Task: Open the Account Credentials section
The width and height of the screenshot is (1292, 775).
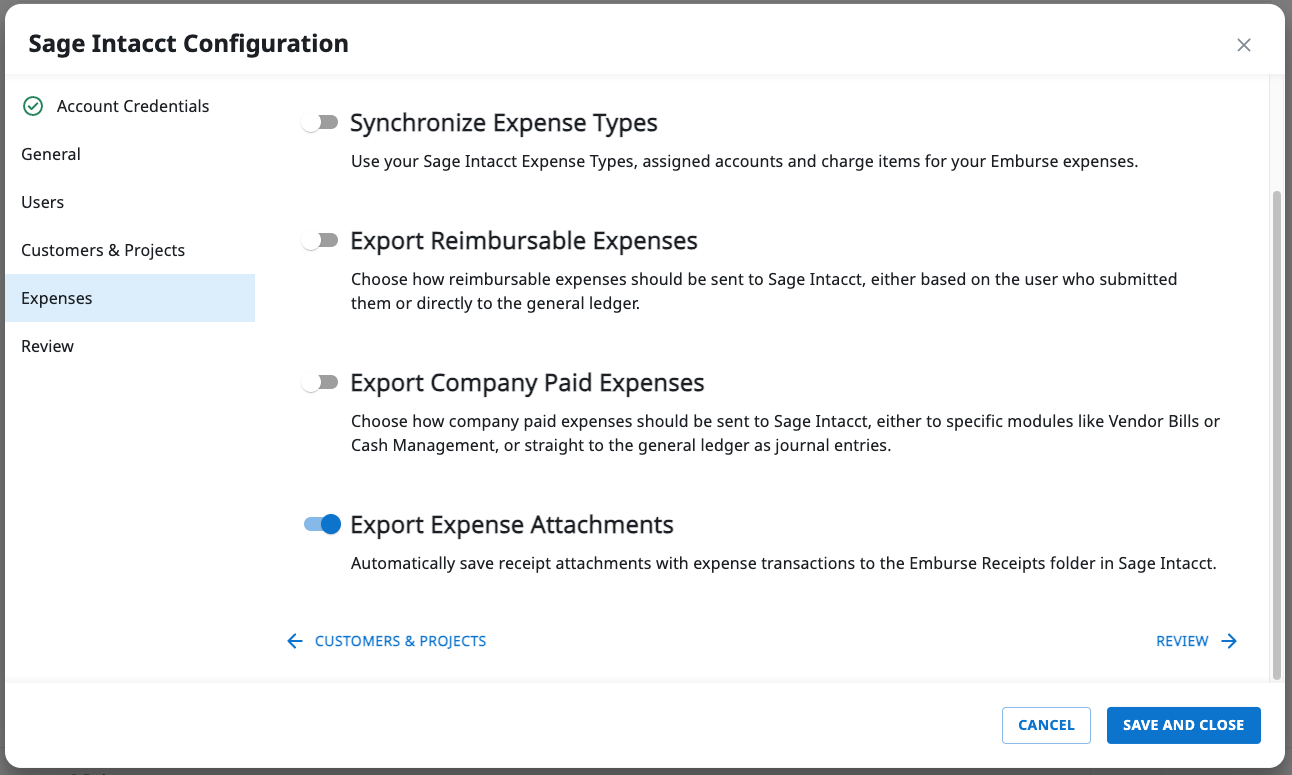Action: click(x=133, y=106)
